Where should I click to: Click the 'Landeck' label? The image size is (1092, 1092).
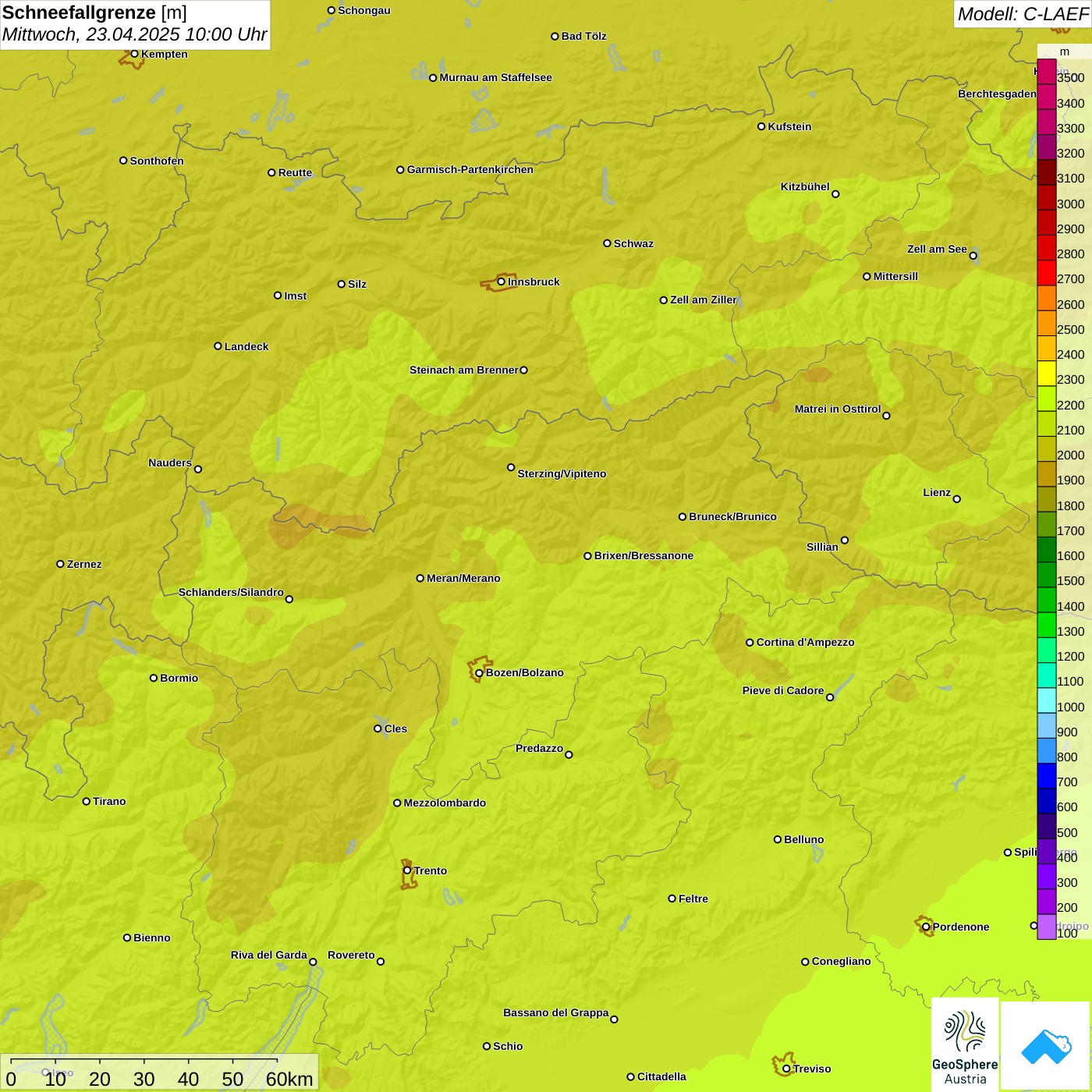pos(246,346)
